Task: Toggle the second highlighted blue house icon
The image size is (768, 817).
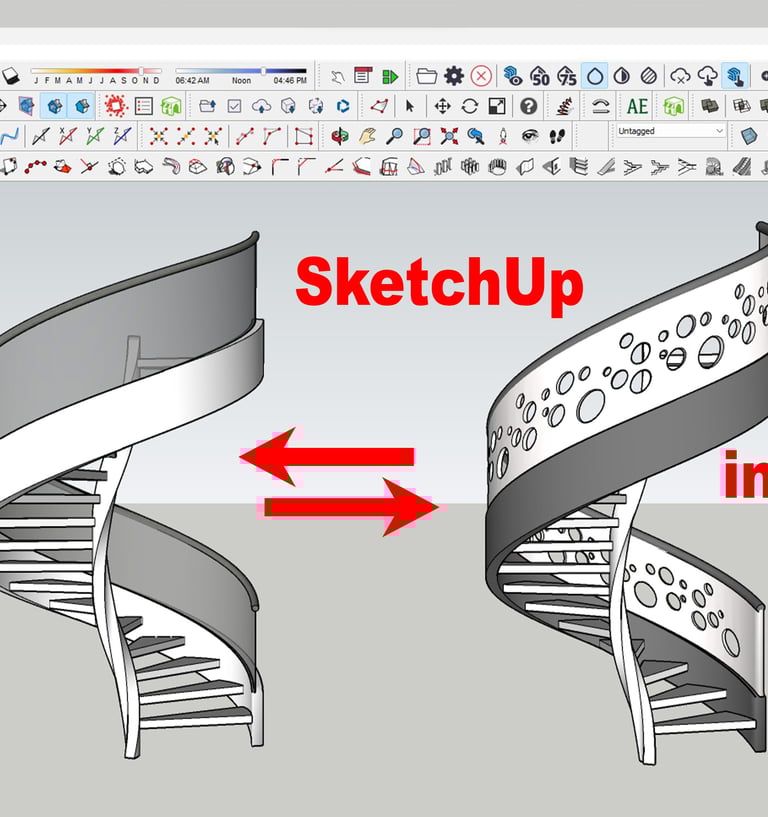Action: 82,106
